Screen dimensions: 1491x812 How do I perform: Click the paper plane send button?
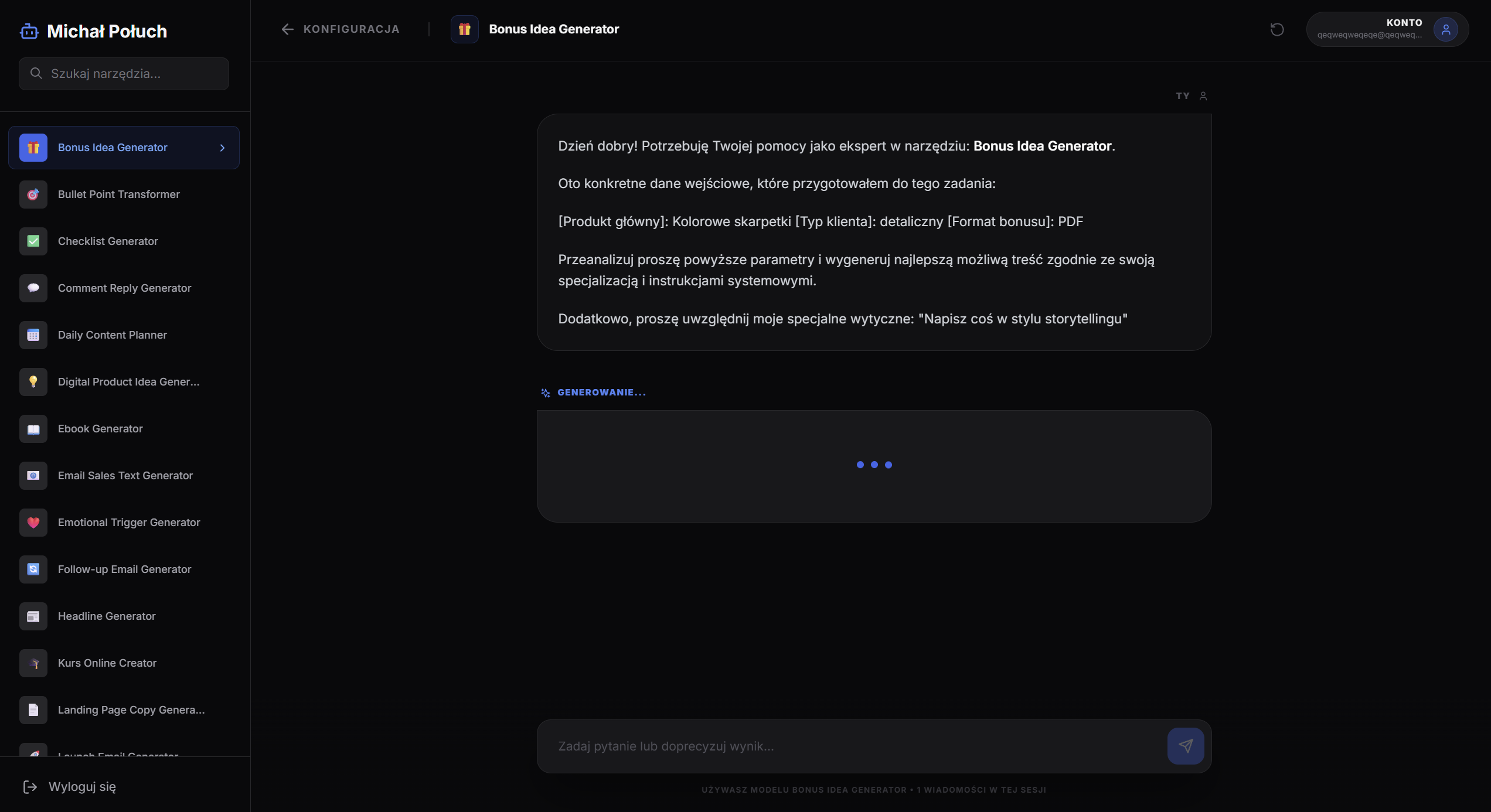[1186, 746]
